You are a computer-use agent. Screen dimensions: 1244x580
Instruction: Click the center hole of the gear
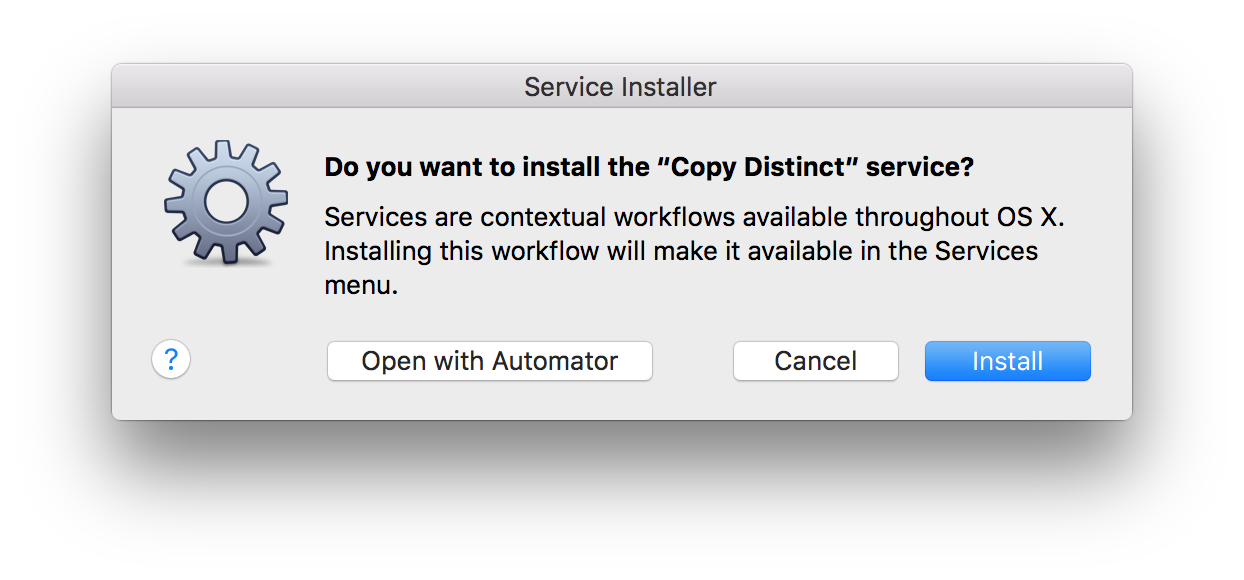[x=225, y=201]
